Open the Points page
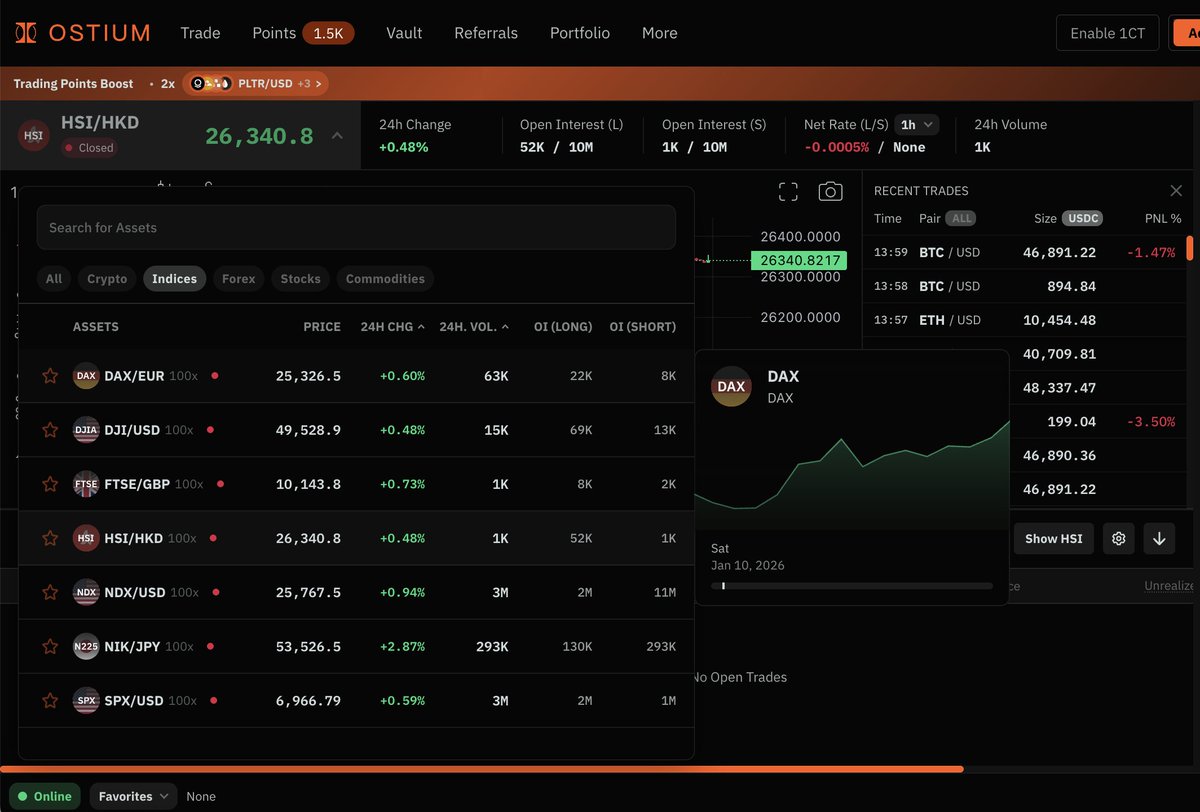The width and height of the screenshot is (1200, 812). tap(274, 33)
